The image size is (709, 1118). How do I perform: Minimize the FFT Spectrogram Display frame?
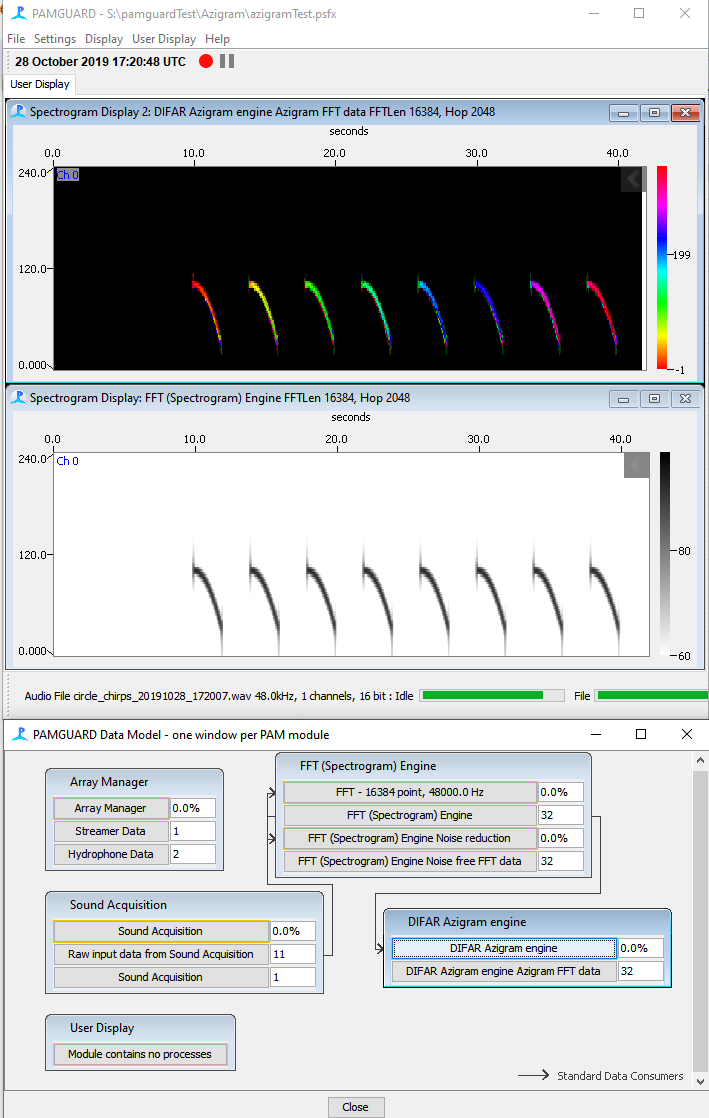pyautogui.click(x=623, y=399)
